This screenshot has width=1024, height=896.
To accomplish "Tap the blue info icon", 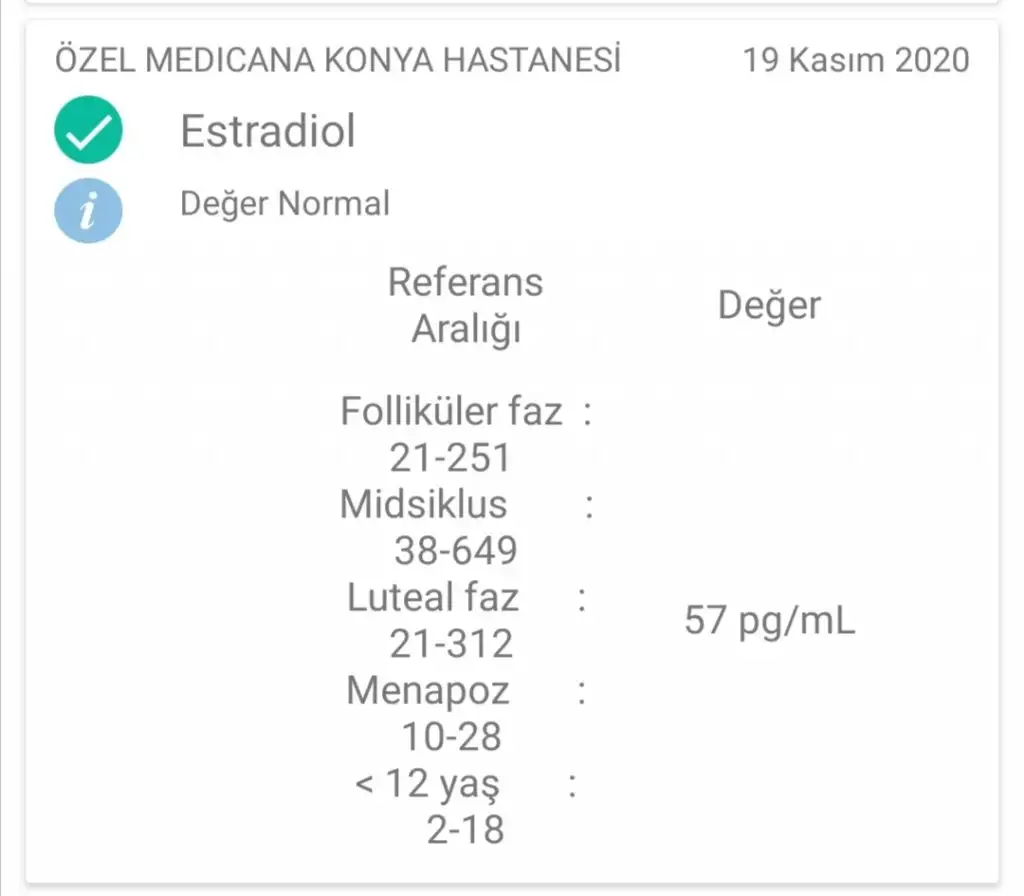I will point(89,211).
